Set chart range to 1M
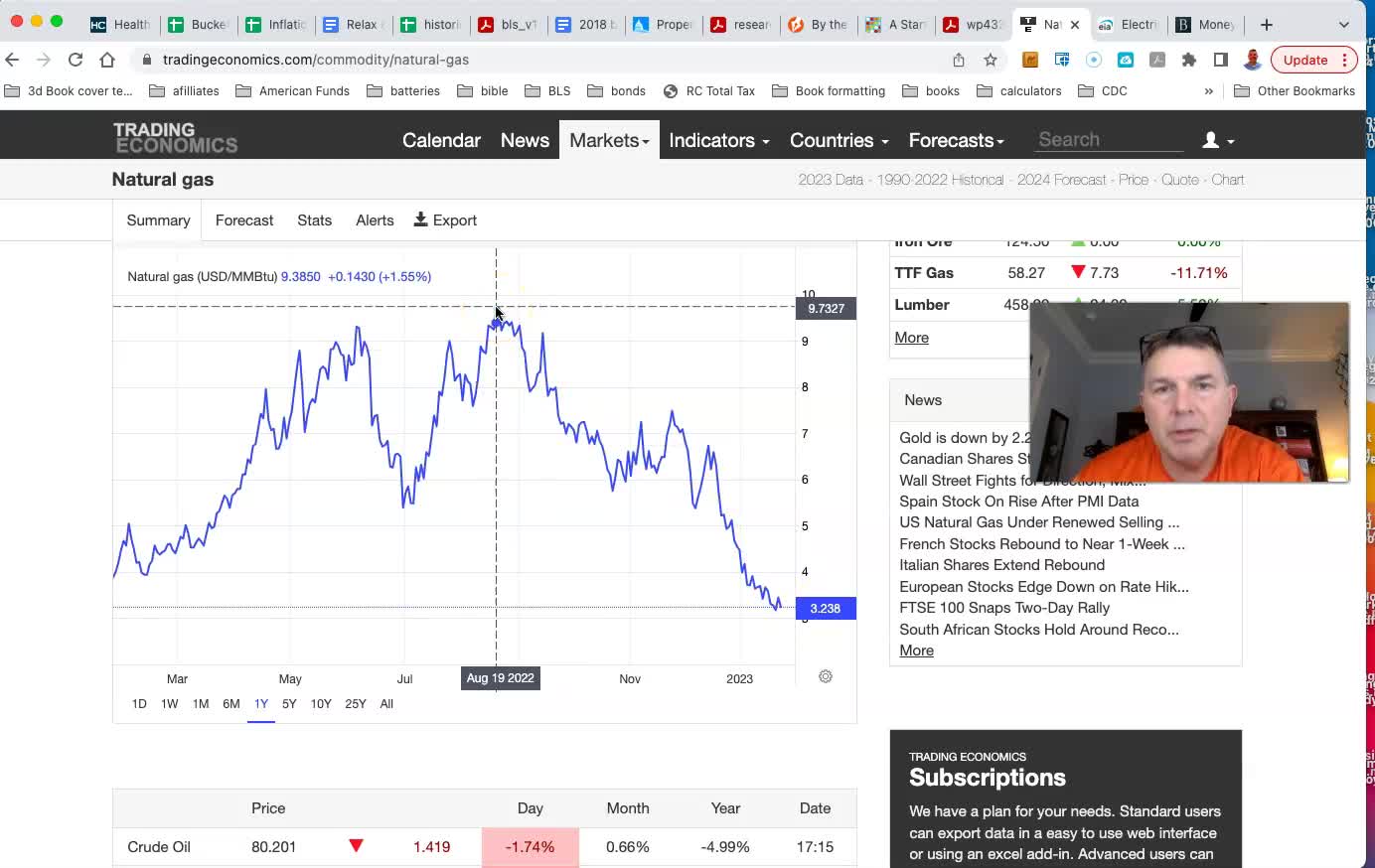This screenshot has width=1375, height=868. click(201, 703)
